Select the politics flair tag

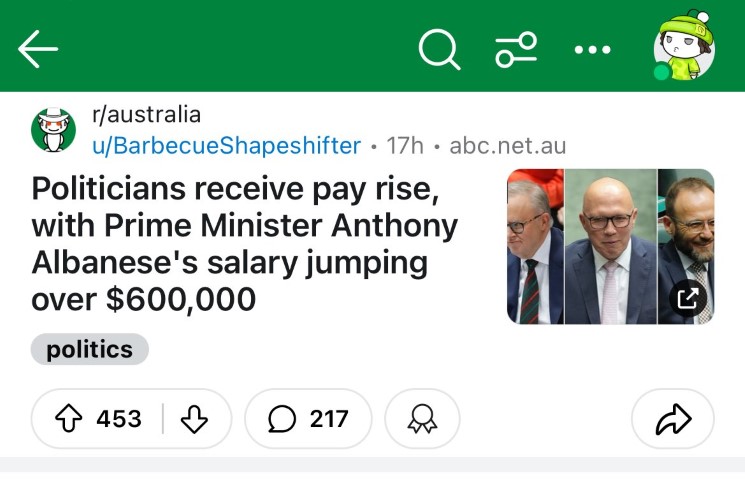tap(89, 349)
